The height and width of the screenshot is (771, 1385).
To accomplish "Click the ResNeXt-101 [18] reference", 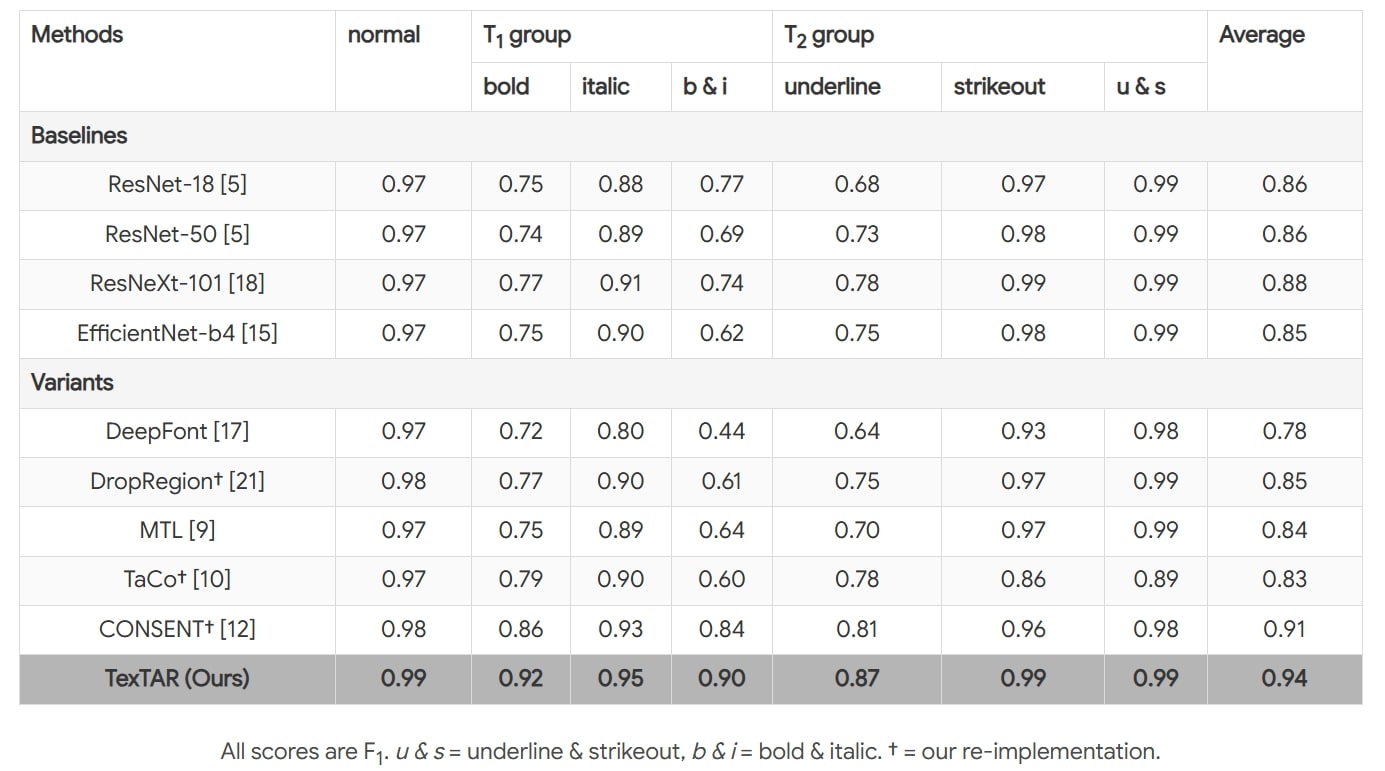I will coord(177,283).
